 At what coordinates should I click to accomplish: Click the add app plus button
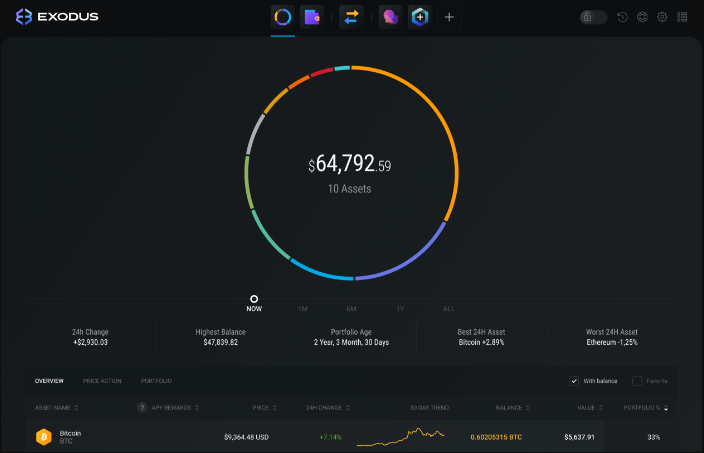click(449, 17)
